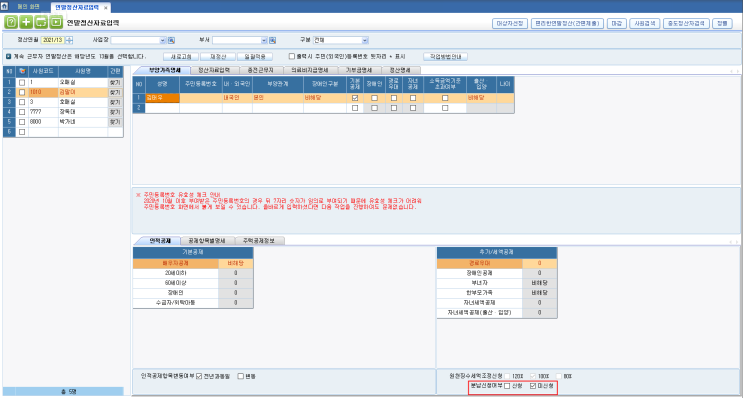Click the 경로우대 row in 추가/세액공제 table
Viewport: 743px width, 398px height.
(497, 263)
